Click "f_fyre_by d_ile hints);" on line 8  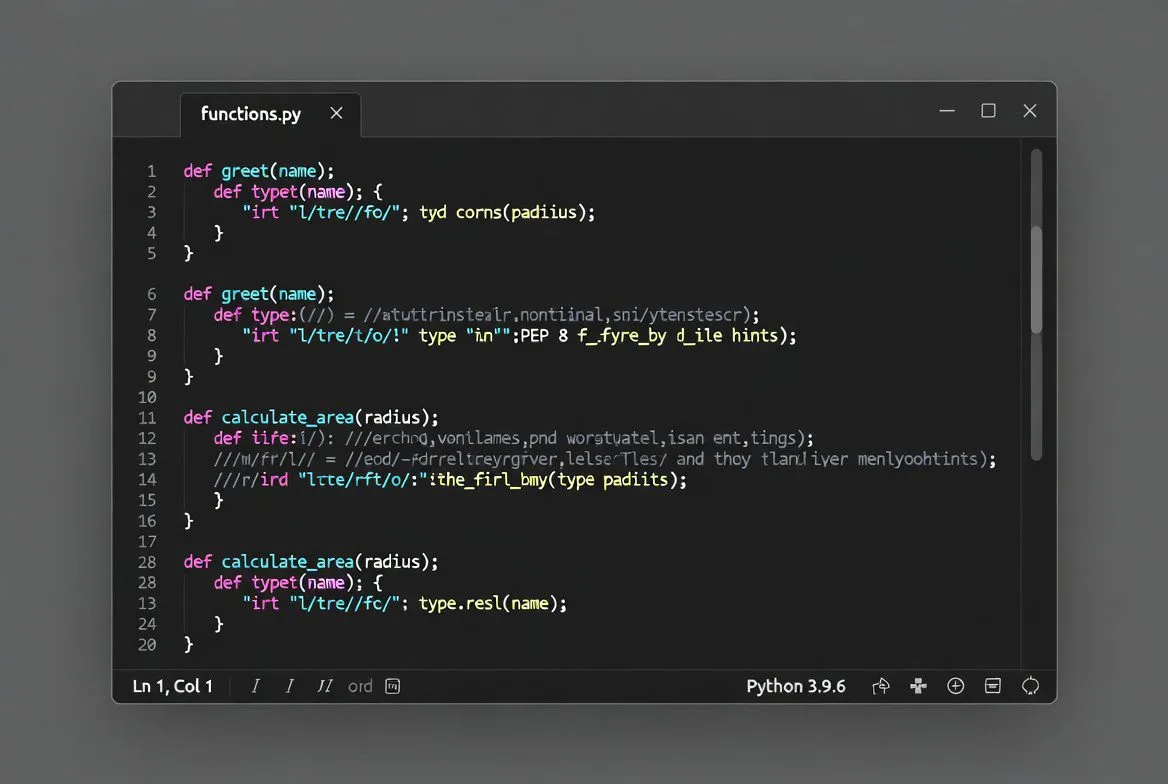point(687,336)
